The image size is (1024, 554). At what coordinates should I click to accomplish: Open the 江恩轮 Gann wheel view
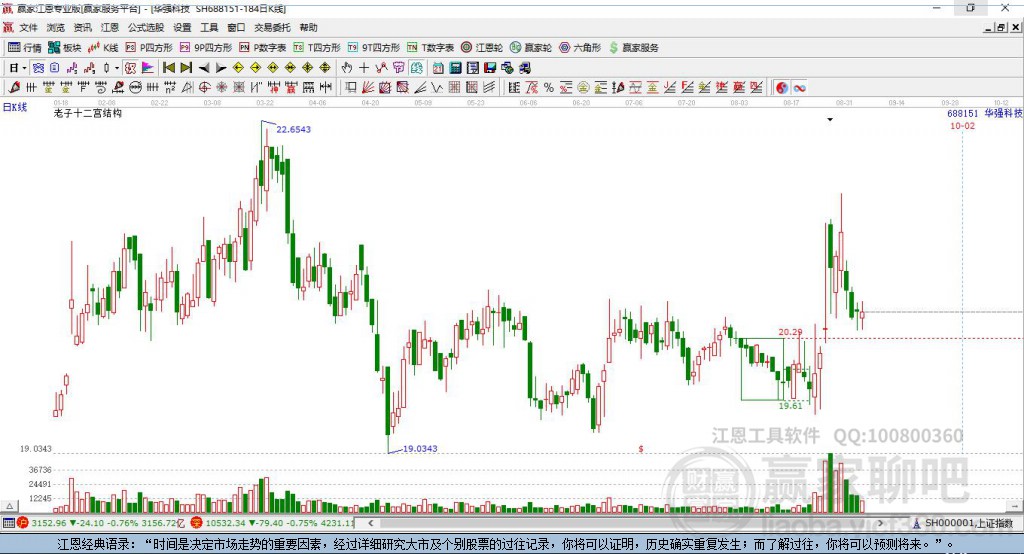(482, 48)
